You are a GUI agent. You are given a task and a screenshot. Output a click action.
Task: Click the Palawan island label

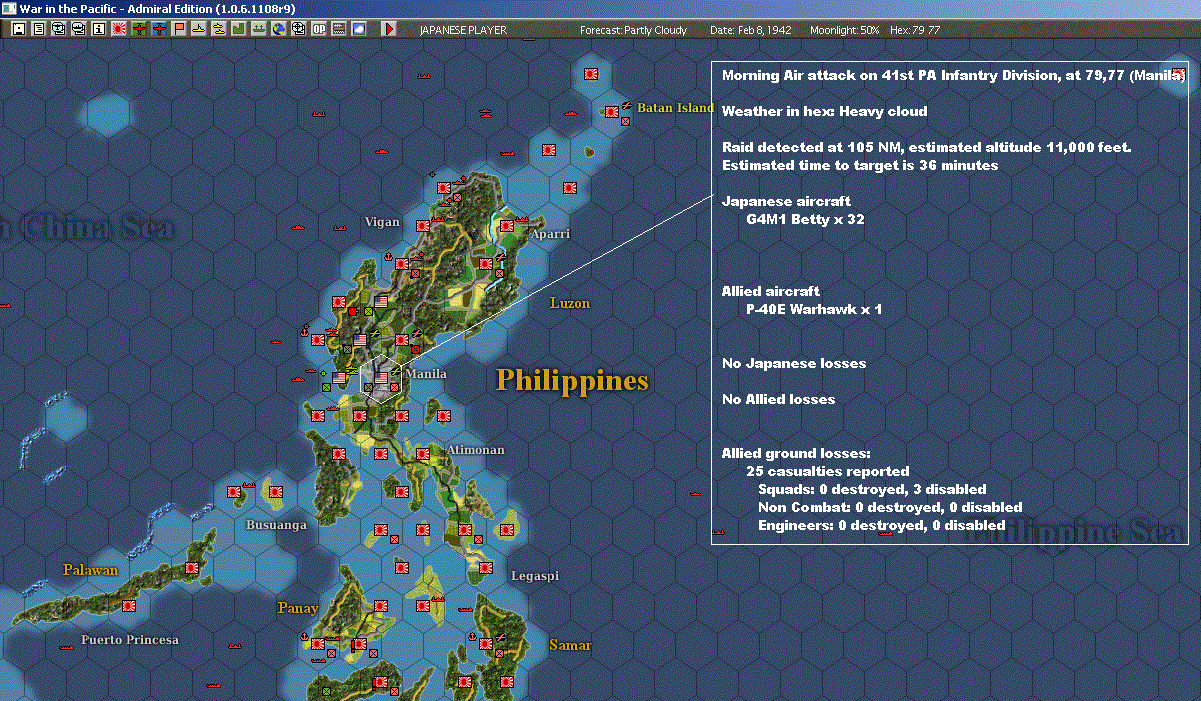(x=90, y=570)
